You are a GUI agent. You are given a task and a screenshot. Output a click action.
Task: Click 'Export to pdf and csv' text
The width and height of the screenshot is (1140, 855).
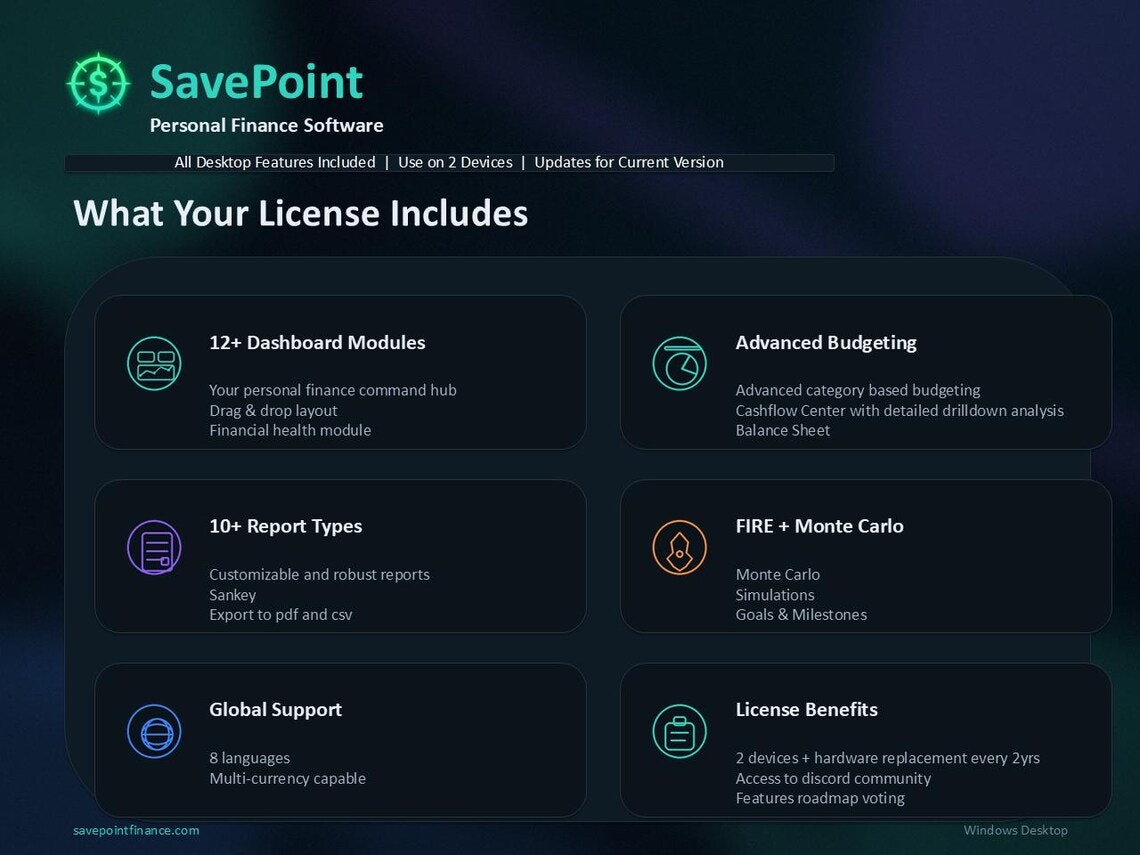coord(280,614)
